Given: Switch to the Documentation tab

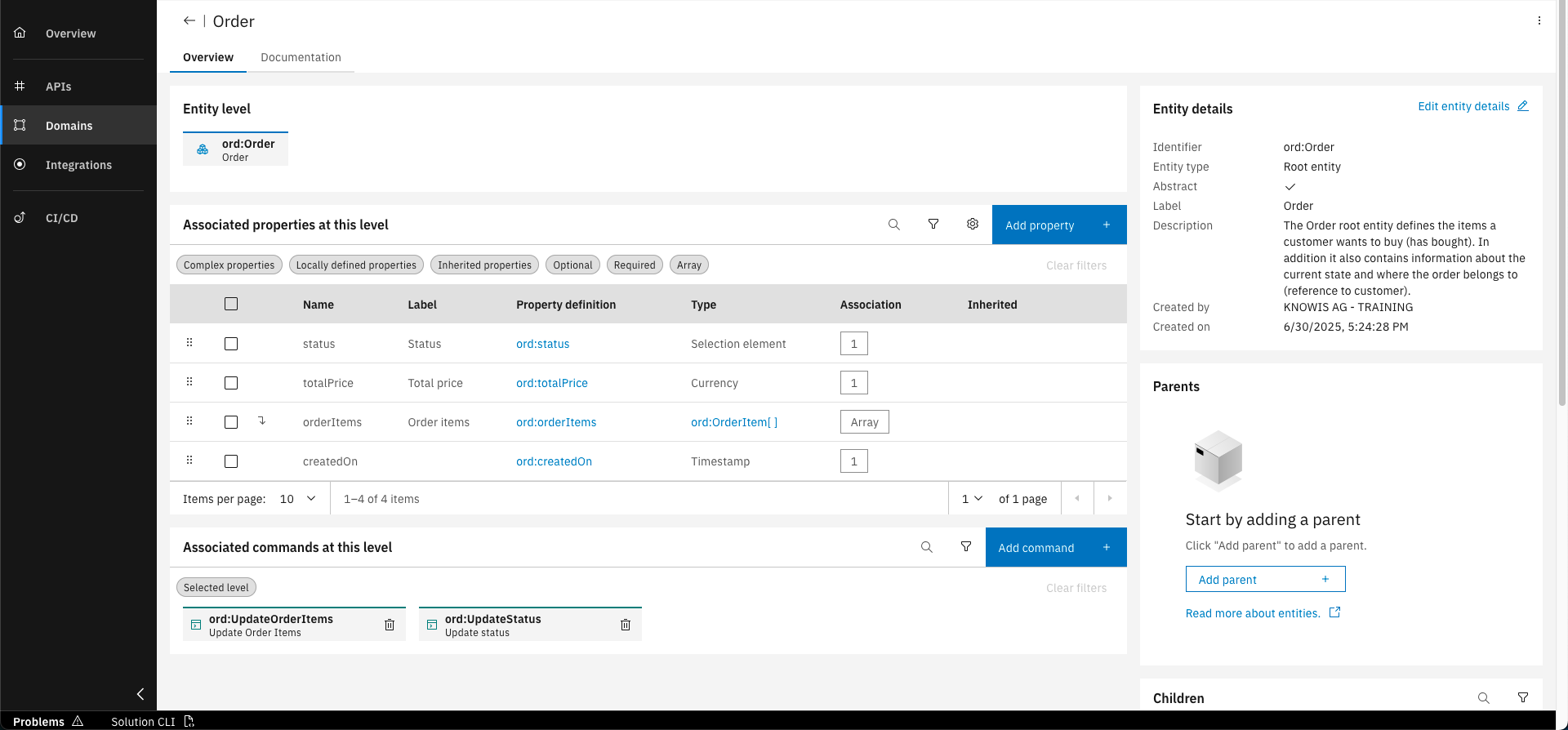Looking at the screenshot, I should 301,57.
